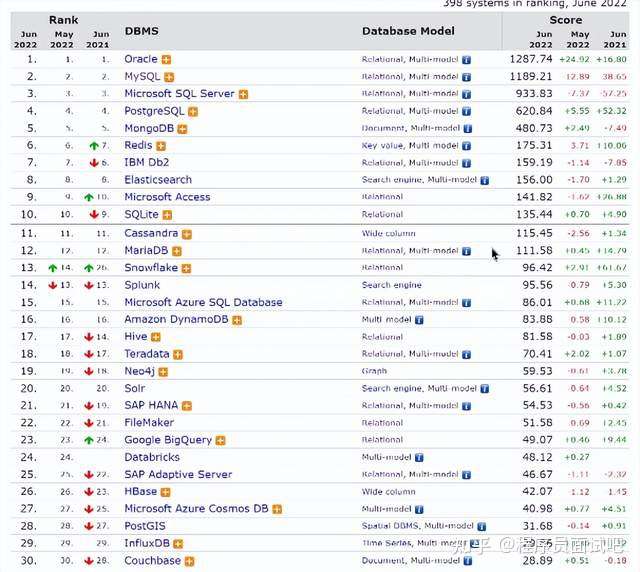Click the plus icon next to Teradata

pos(178,354)
